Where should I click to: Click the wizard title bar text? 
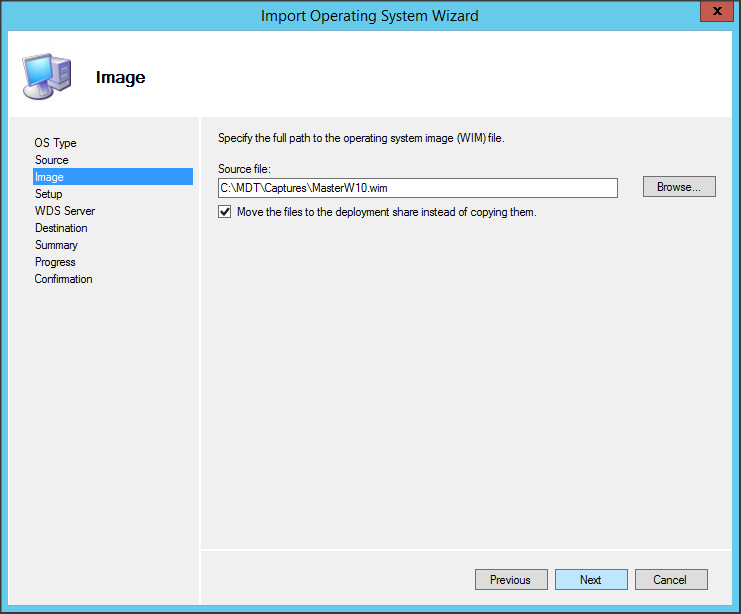369,16
